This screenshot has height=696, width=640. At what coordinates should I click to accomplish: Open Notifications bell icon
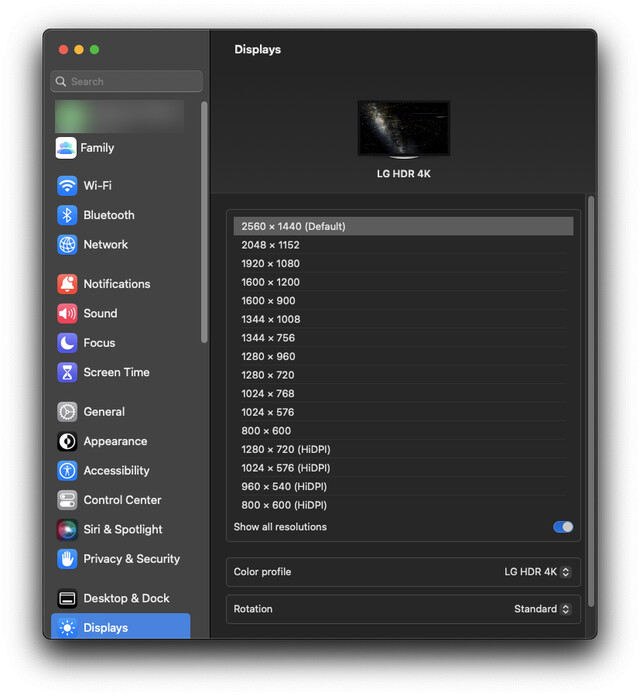[67, 284]
